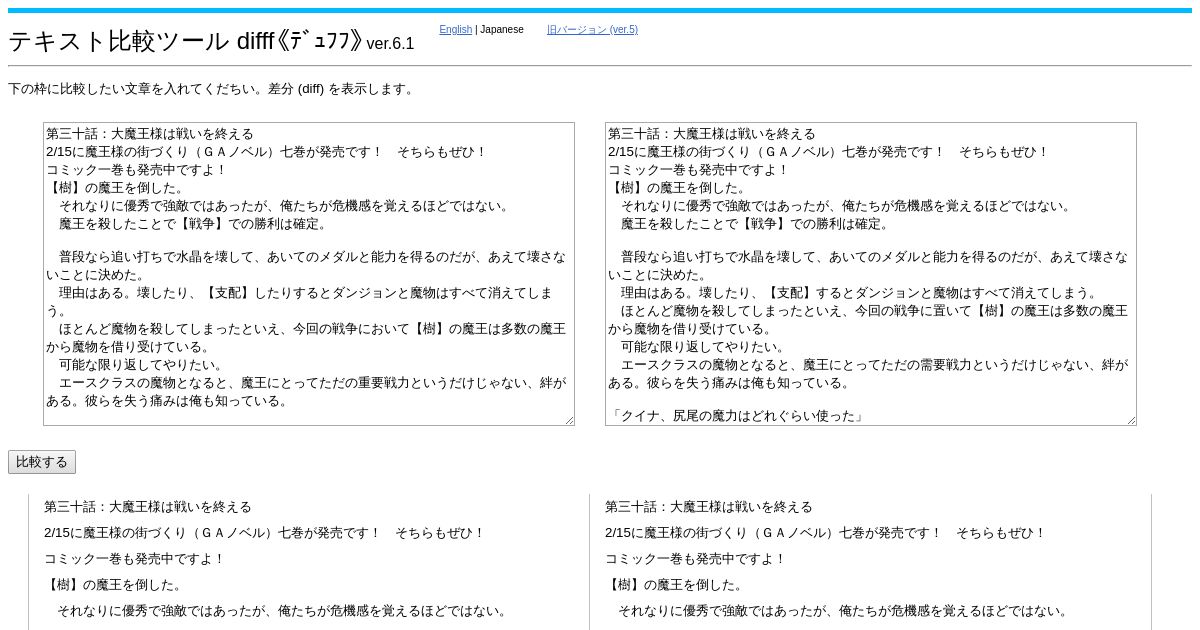The height and width of the screenshot is (630, 1200).
Task: Switch language via the English link
Action: point(455,30)
